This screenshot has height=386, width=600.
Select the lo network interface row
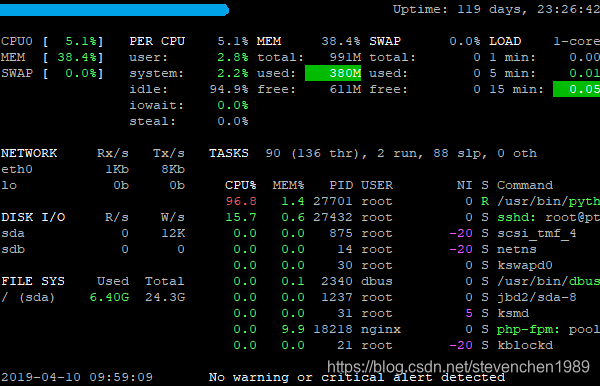click(x=93, y=186)
